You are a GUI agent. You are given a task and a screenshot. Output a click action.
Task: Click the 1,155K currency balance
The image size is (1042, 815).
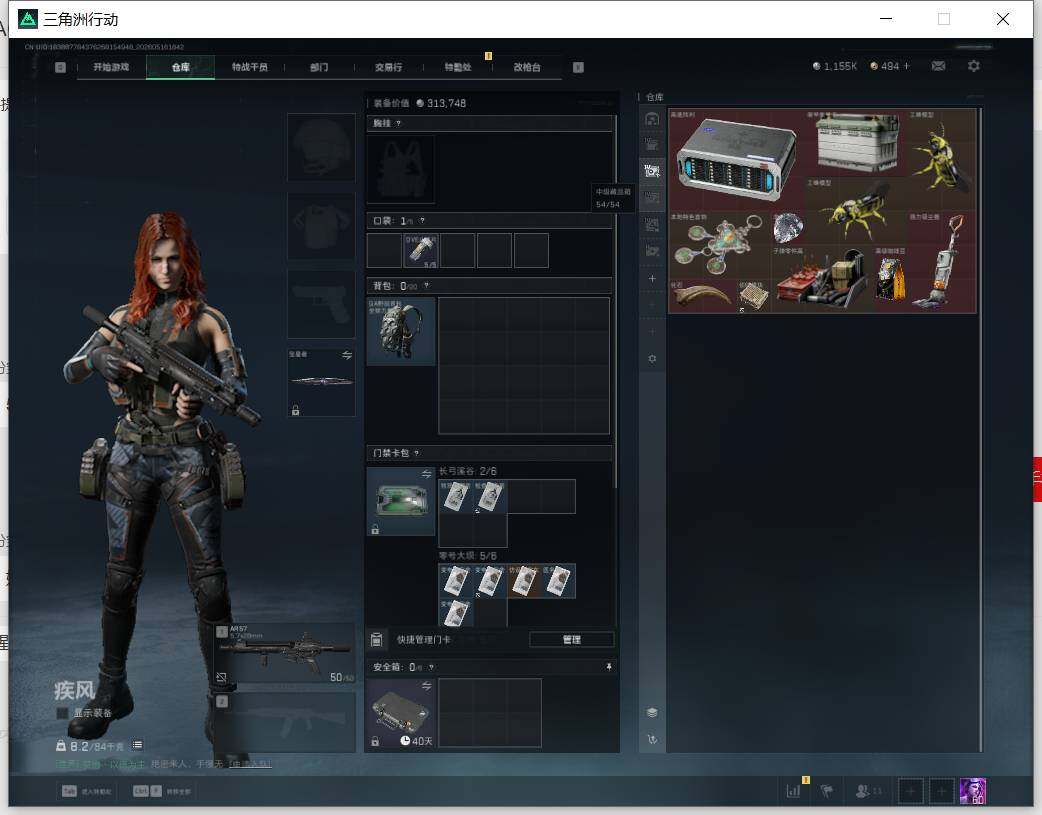tap(835, 66)
